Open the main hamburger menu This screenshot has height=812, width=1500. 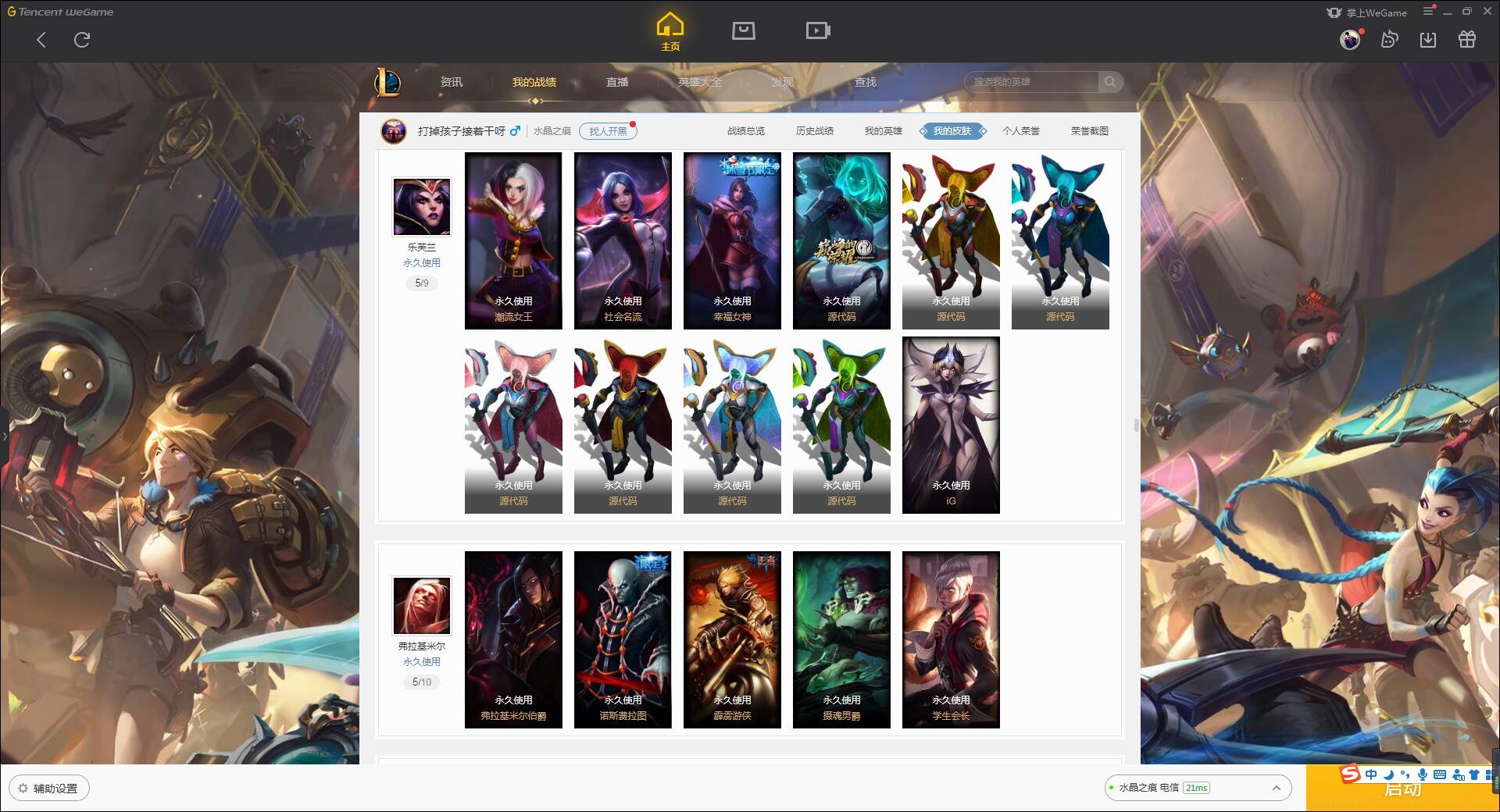coord(1428,11)
